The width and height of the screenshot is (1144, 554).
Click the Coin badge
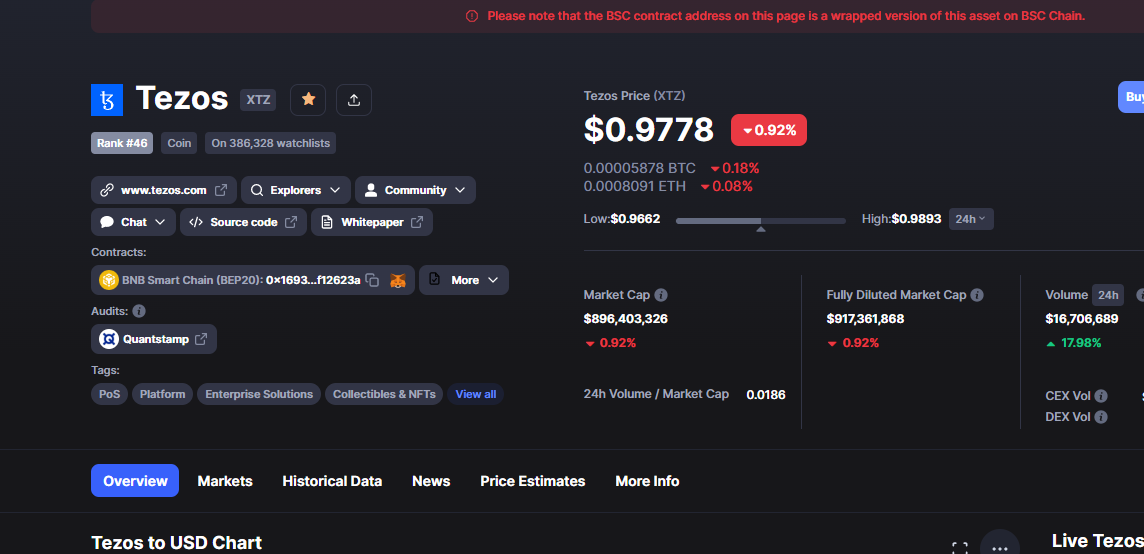[x=179, y=143]
